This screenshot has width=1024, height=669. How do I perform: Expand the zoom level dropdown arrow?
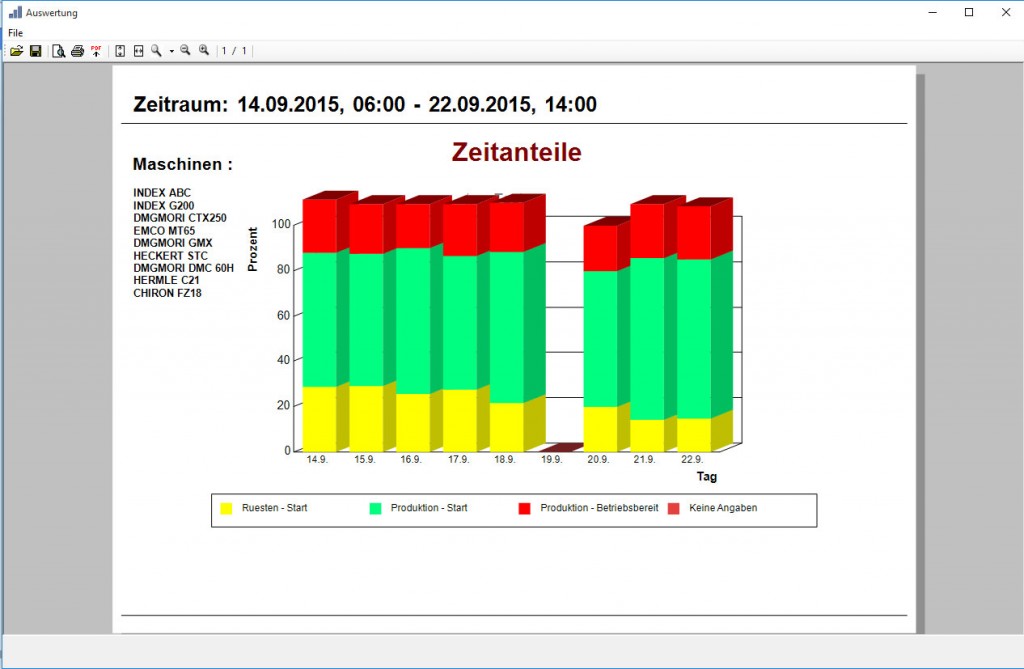[x=171, y=51]
